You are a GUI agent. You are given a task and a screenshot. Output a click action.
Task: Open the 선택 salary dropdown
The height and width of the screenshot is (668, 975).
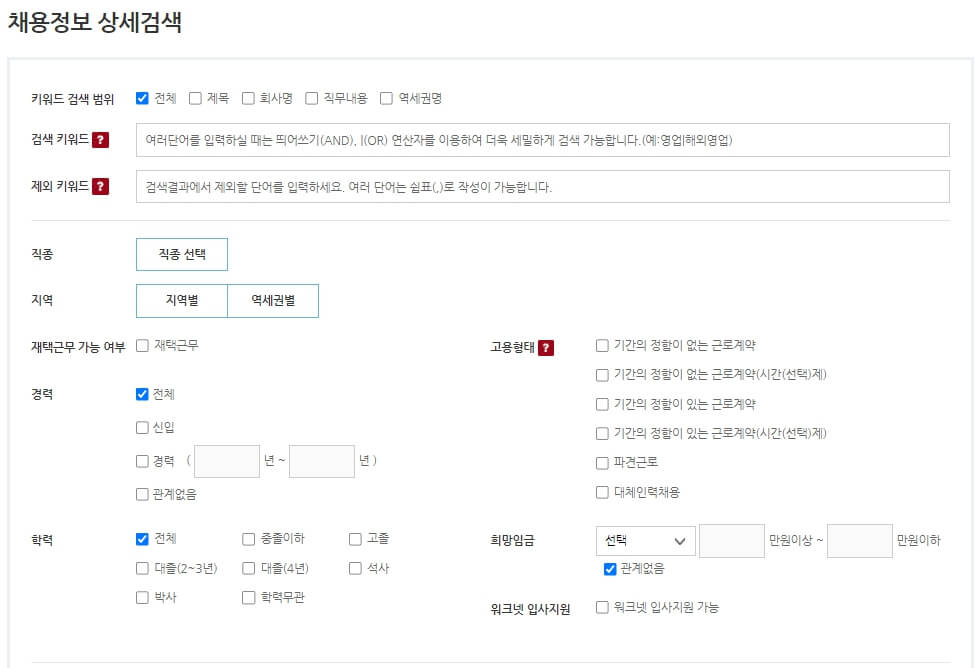[645, 539]
